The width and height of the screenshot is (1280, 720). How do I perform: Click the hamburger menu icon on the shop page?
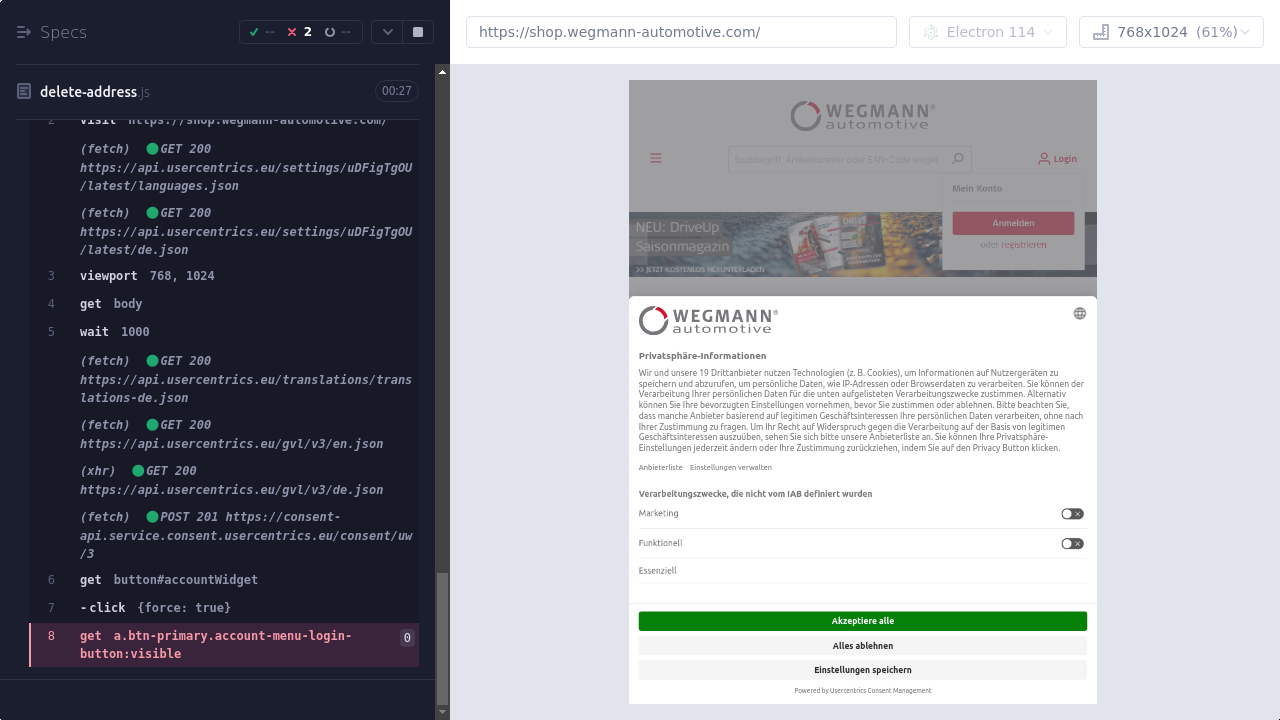coord(656,158)
